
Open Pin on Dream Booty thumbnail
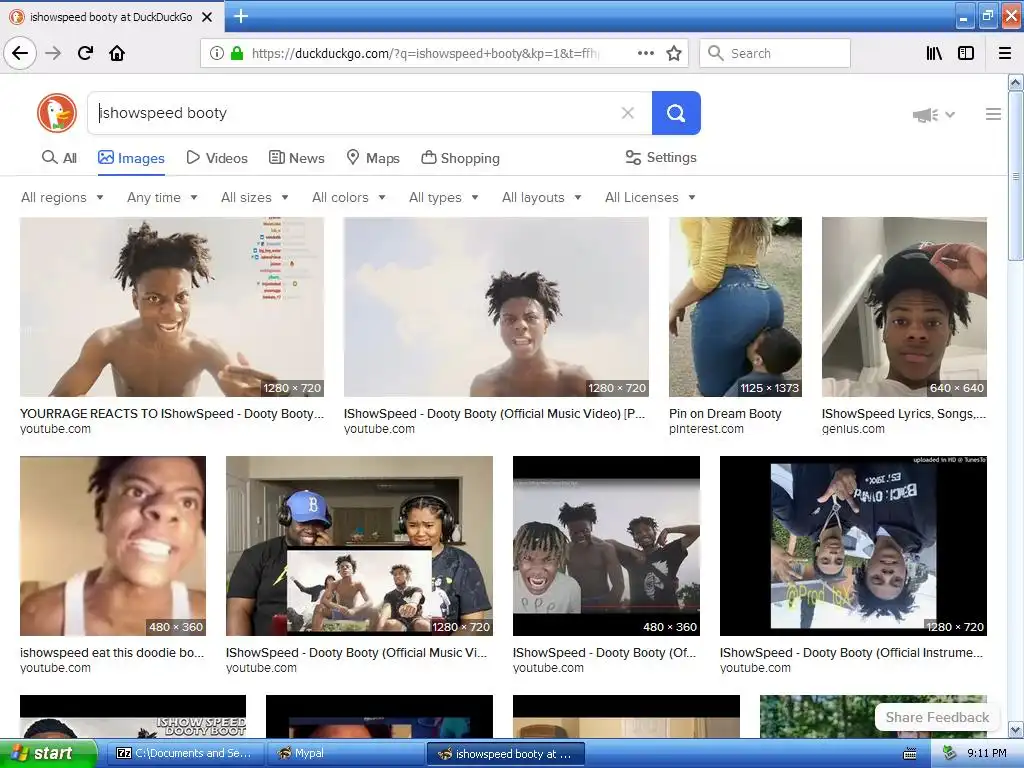[x=735, y=307]
